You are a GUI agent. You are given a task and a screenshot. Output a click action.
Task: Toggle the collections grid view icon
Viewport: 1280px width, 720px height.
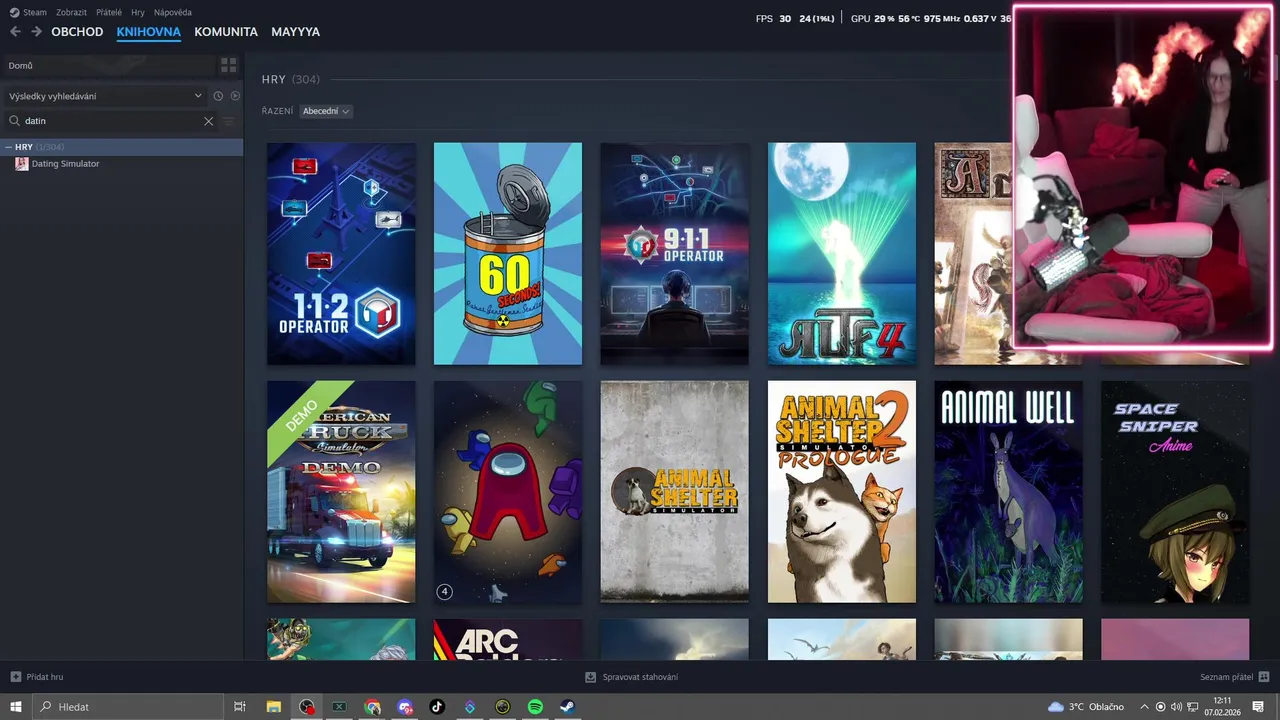click(229, 65)
